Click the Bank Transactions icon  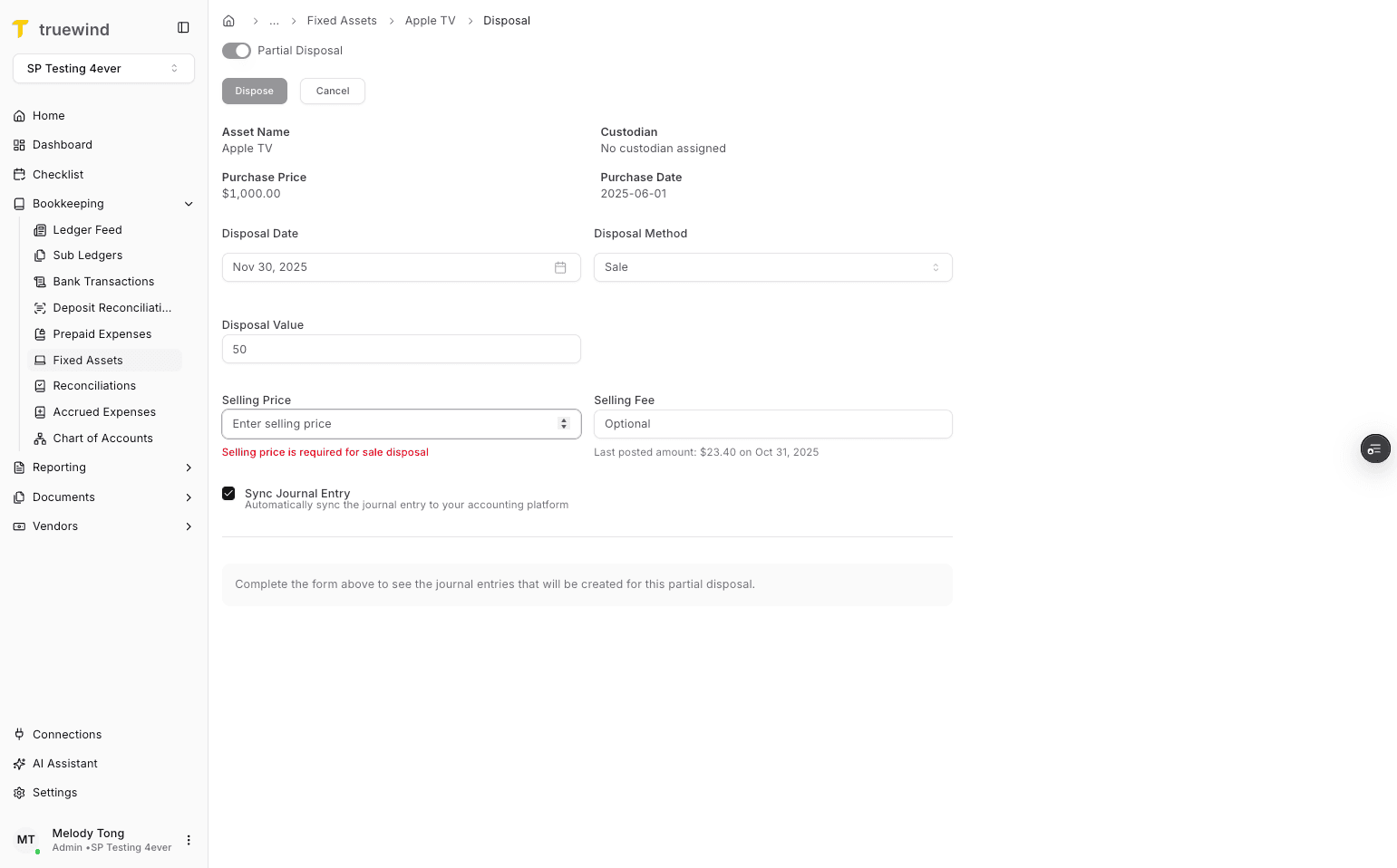41,281
